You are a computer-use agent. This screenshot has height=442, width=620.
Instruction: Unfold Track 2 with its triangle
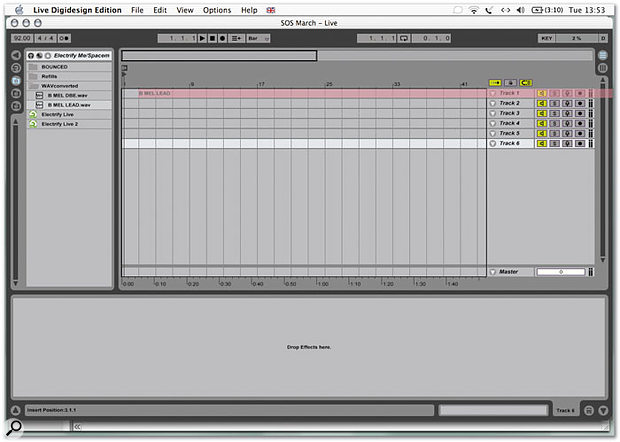pos(493,103)
